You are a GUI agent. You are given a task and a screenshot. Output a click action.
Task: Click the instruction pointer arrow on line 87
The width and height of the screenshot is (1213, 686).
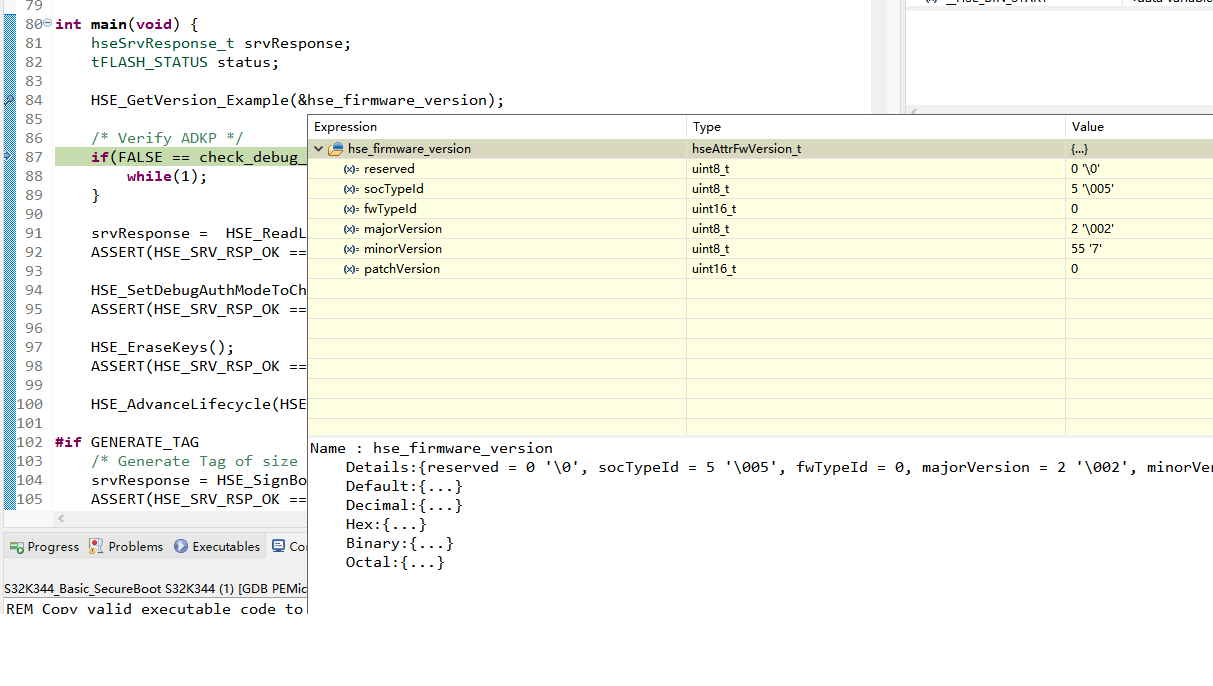point(8,157)
